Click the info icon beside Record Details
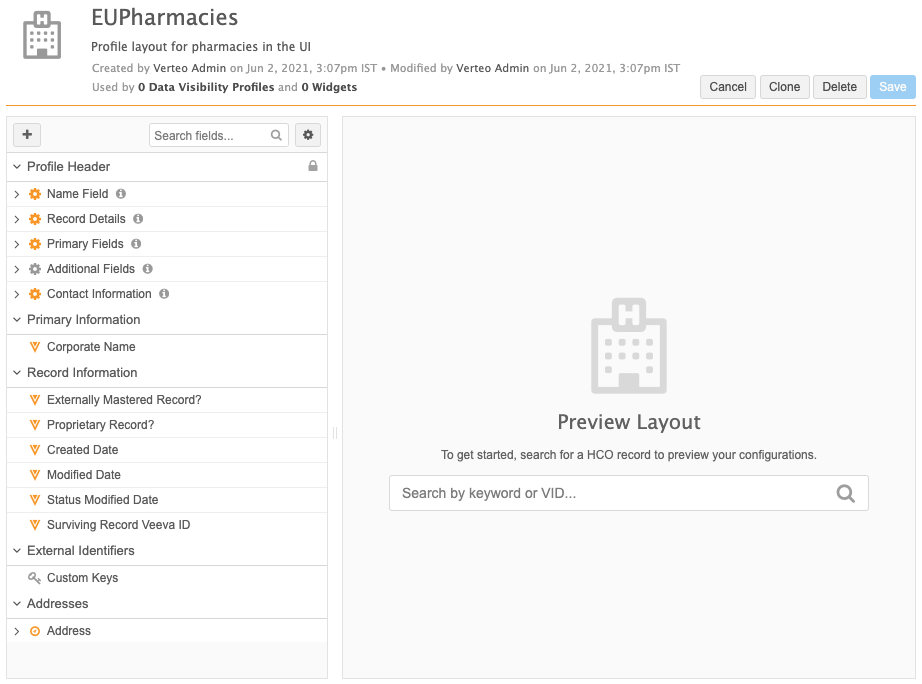The height and width of the screenshot is (684, 922). (x=138, y=219)
